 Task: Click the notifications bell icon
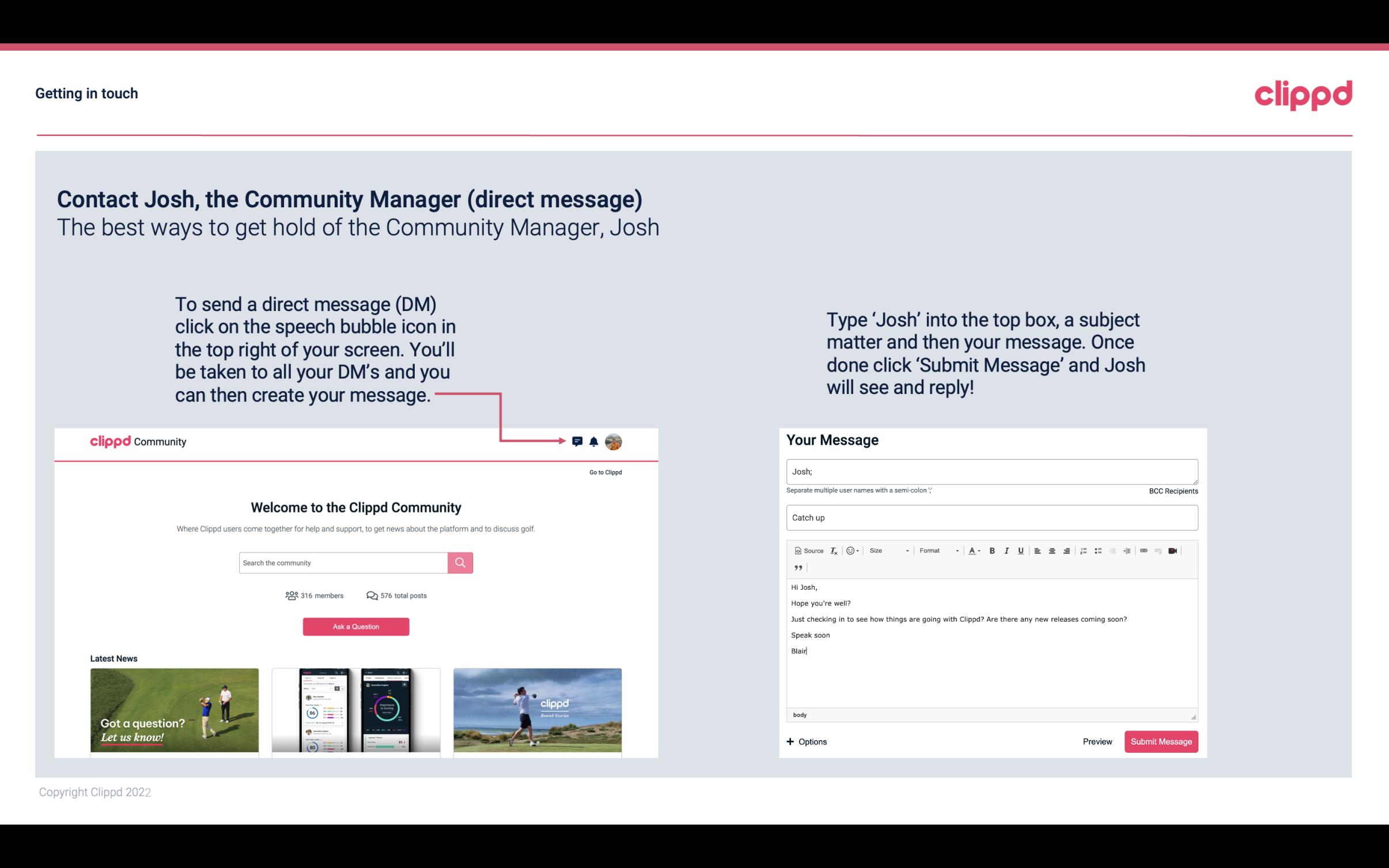click(595, 441)
